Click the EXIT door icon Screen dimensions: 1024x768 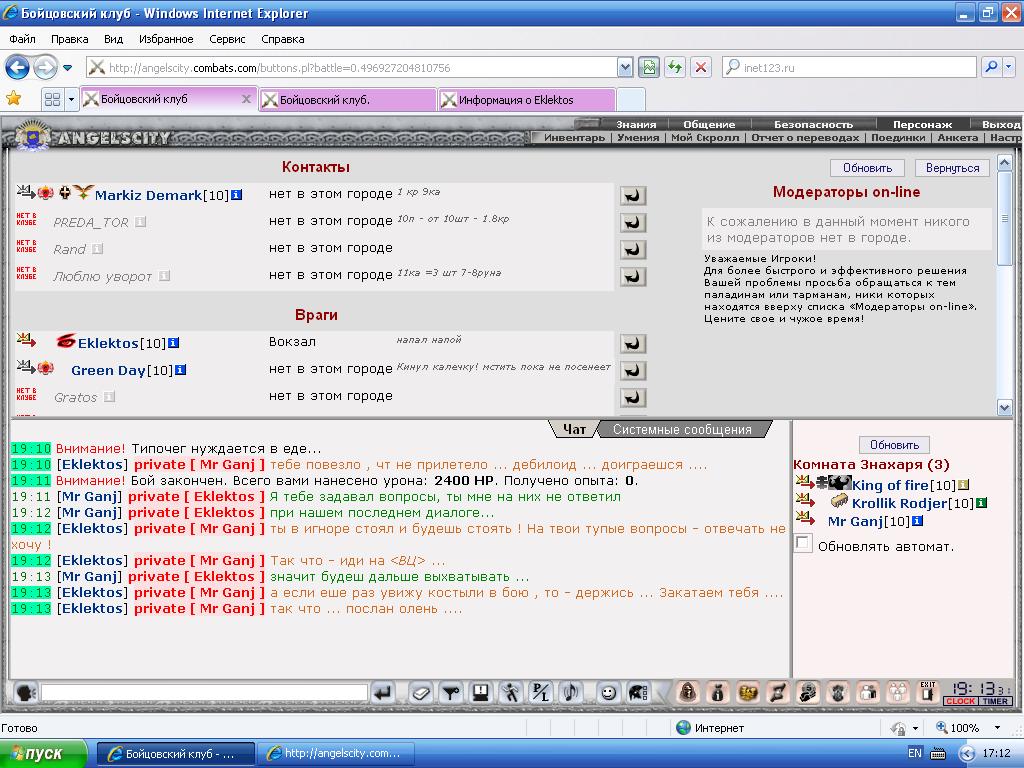[927, 692]
